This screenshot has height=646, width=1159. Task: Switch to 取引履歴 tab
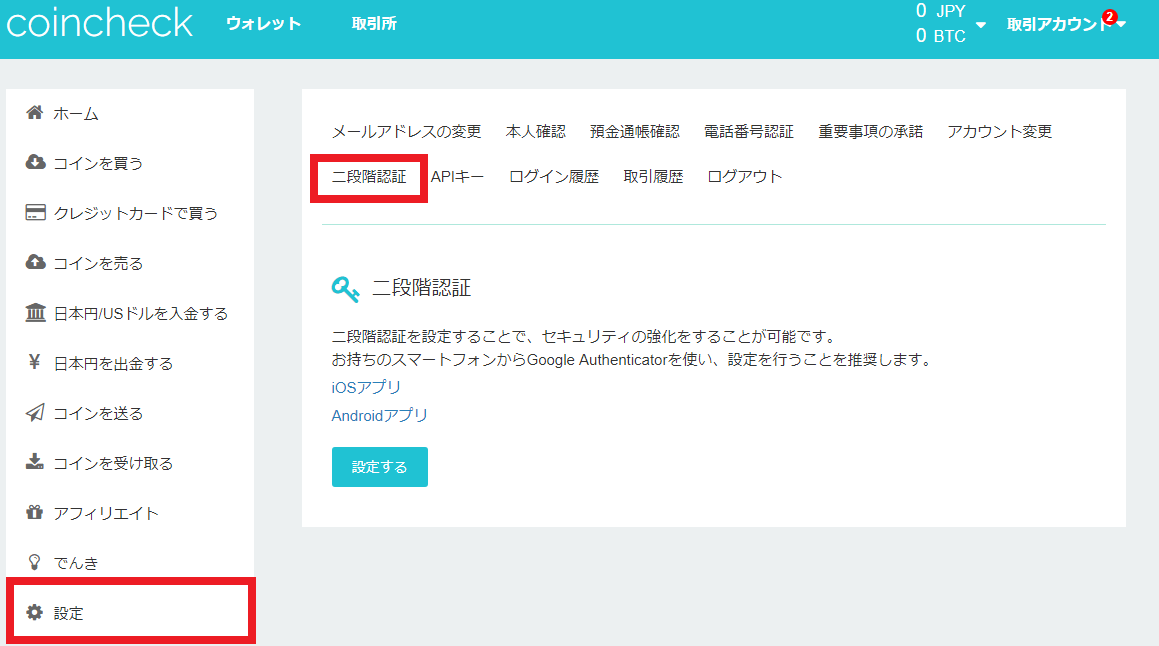(653, 177)
